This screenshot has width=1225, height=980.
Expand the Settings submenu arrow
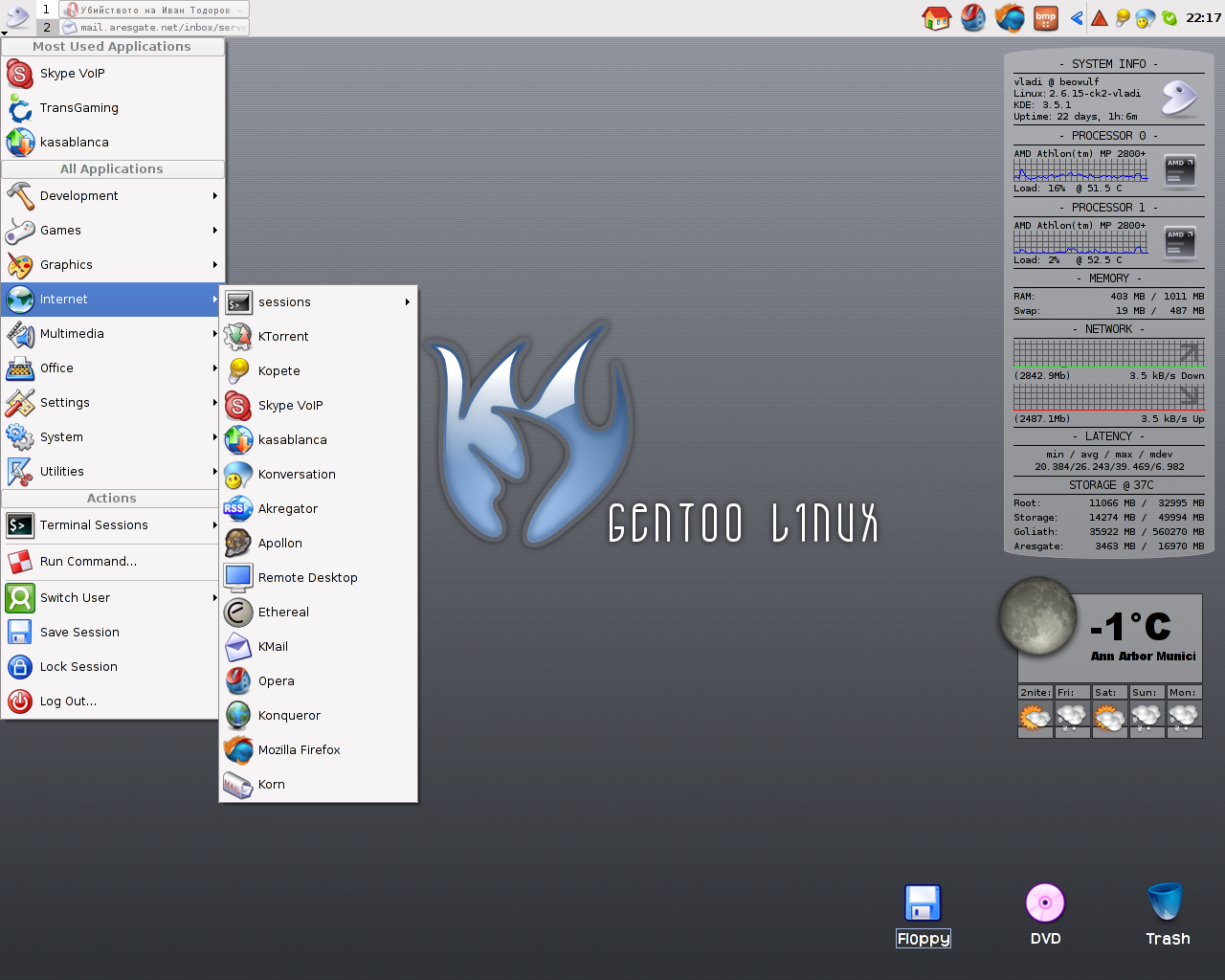pos(215,403)
